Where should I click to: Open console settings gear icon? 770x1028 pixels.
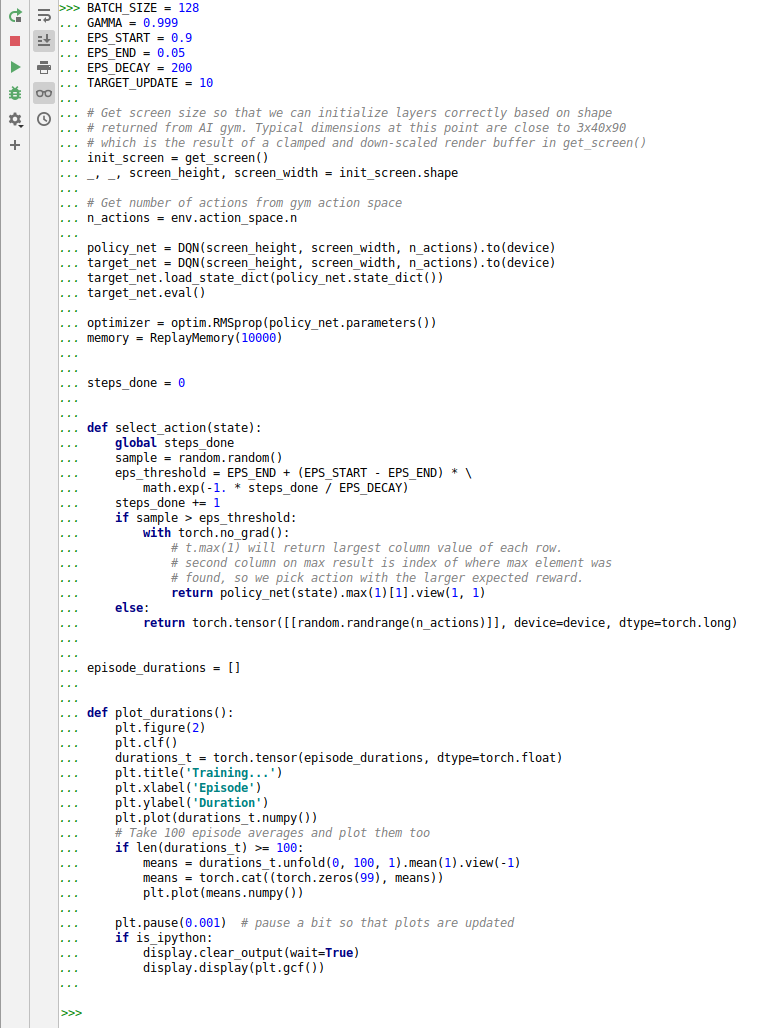coord(15,119)
